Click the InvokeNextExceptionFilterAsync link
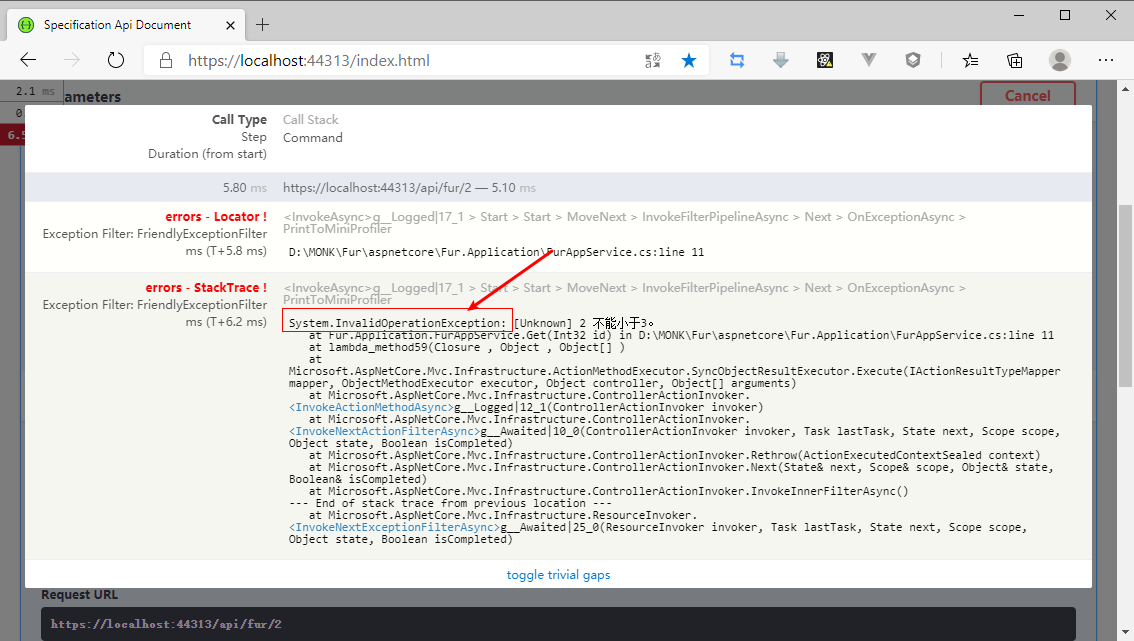This screenshot has width=1134, height=641. click(x=393, y=527)
